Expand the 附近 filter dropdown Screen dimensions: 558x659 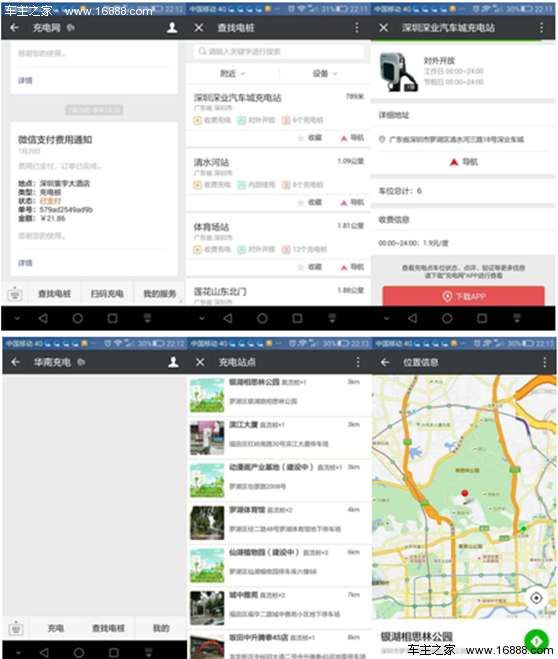point(232,74)
